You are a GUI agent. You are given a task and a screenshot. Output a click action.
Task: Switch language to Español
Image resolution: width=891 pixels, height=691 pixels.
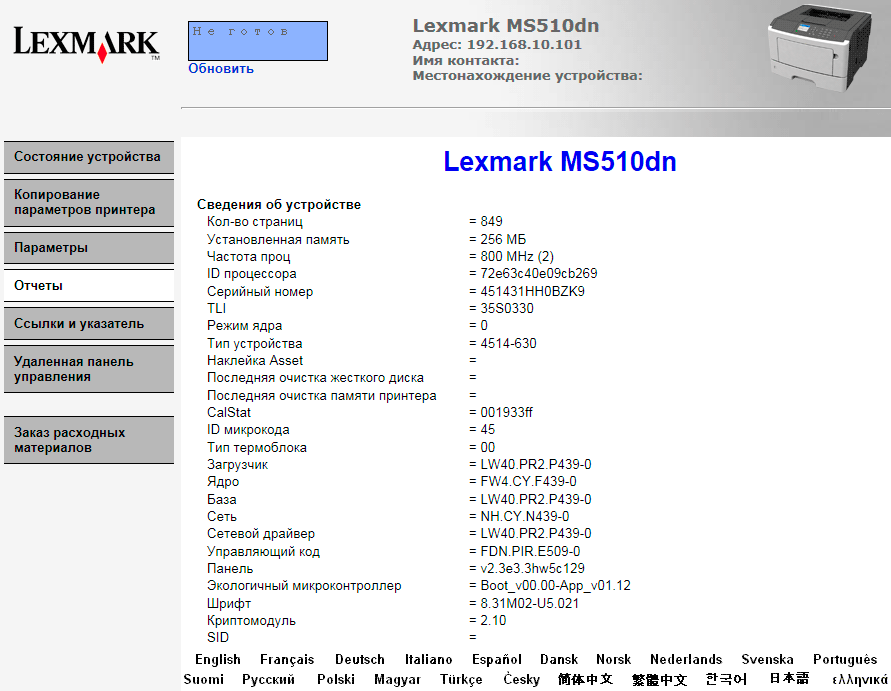[497, 660]
